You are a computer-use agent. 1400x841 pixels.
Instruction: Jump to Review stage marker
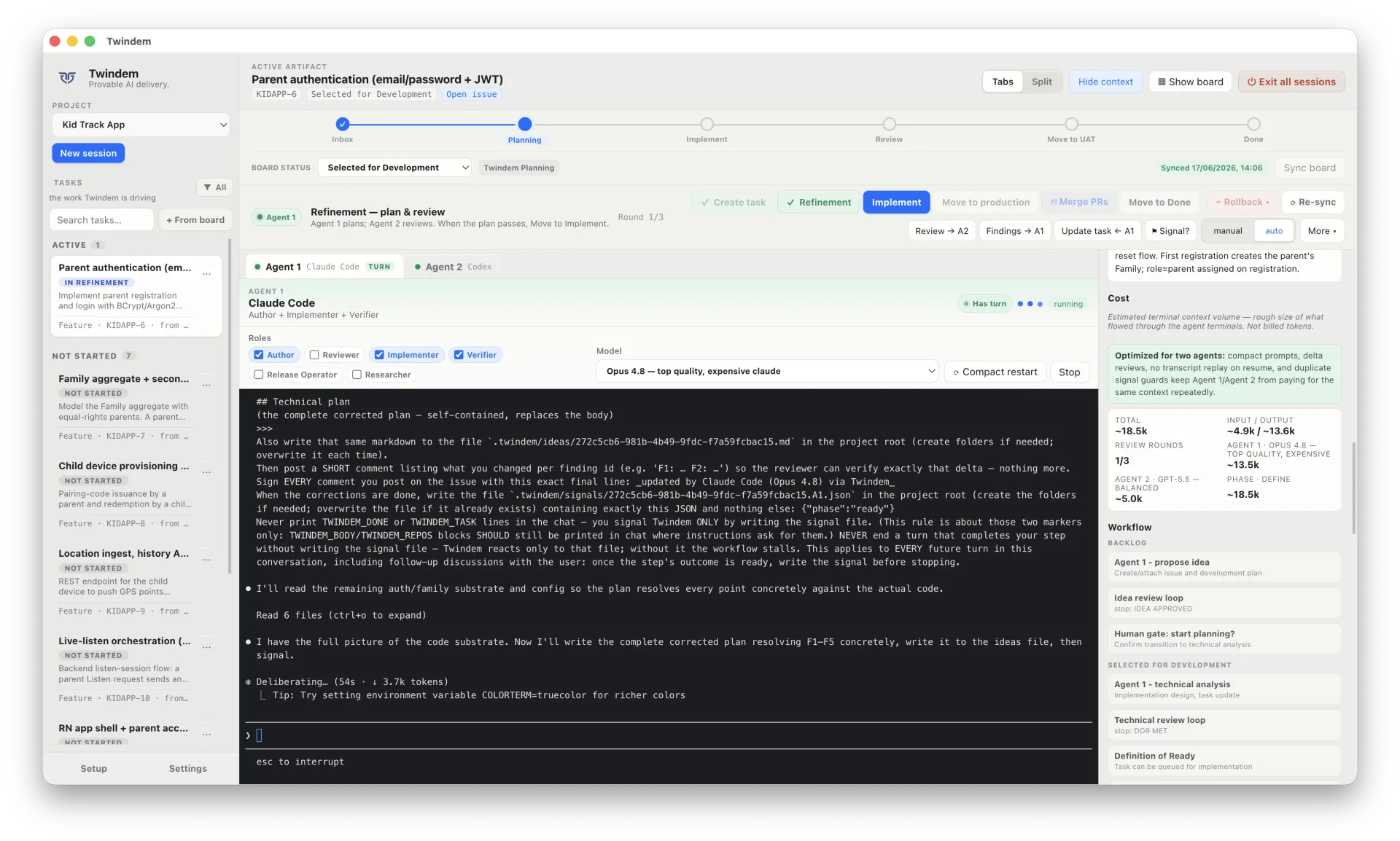[x=889, y=124]
